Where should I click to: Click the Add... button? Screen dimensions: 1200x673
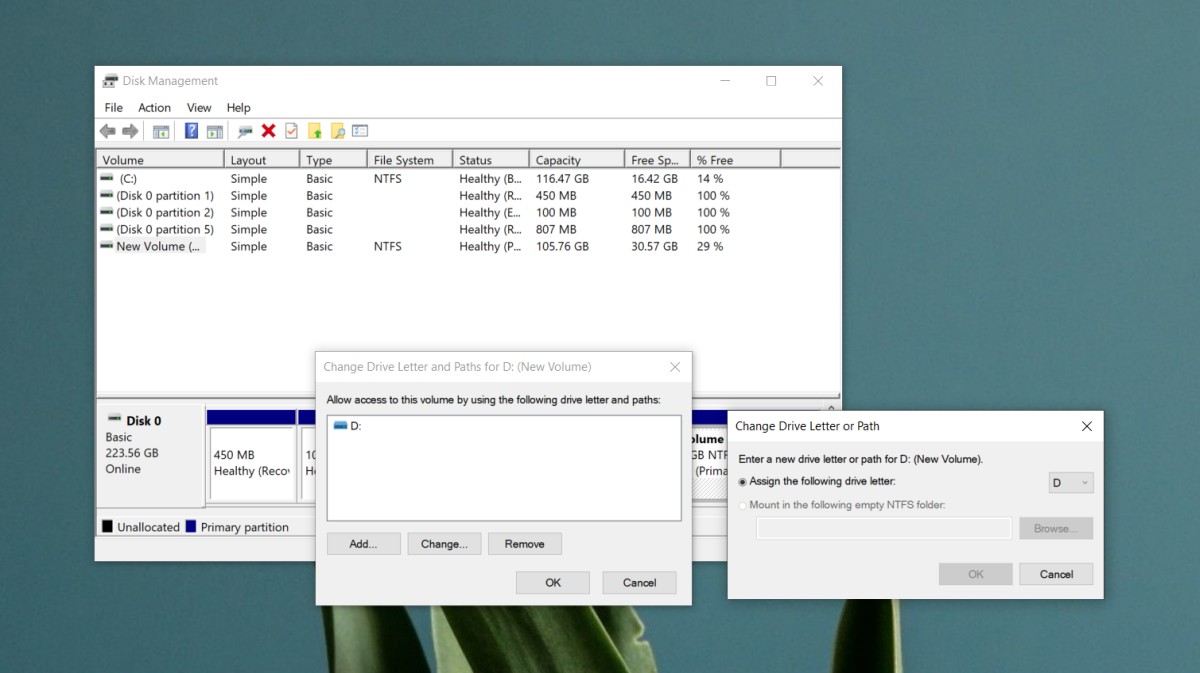click(x=364, y=544)
